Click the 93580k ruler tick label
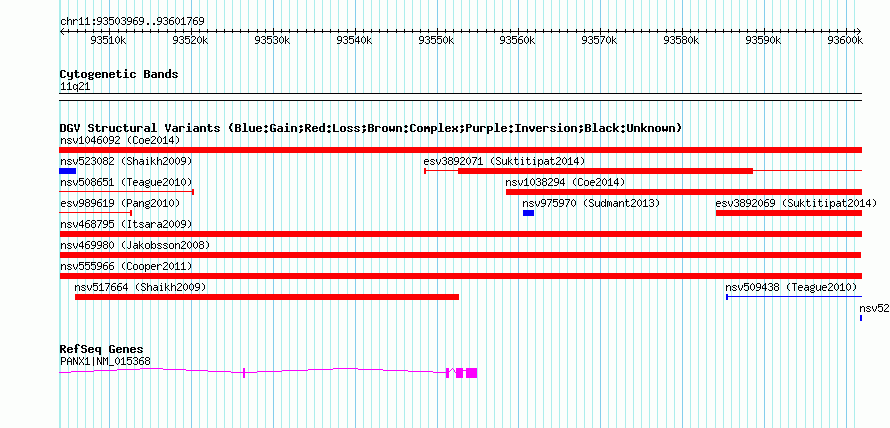Viewport: 890px width, 428px height. (682, 40)
